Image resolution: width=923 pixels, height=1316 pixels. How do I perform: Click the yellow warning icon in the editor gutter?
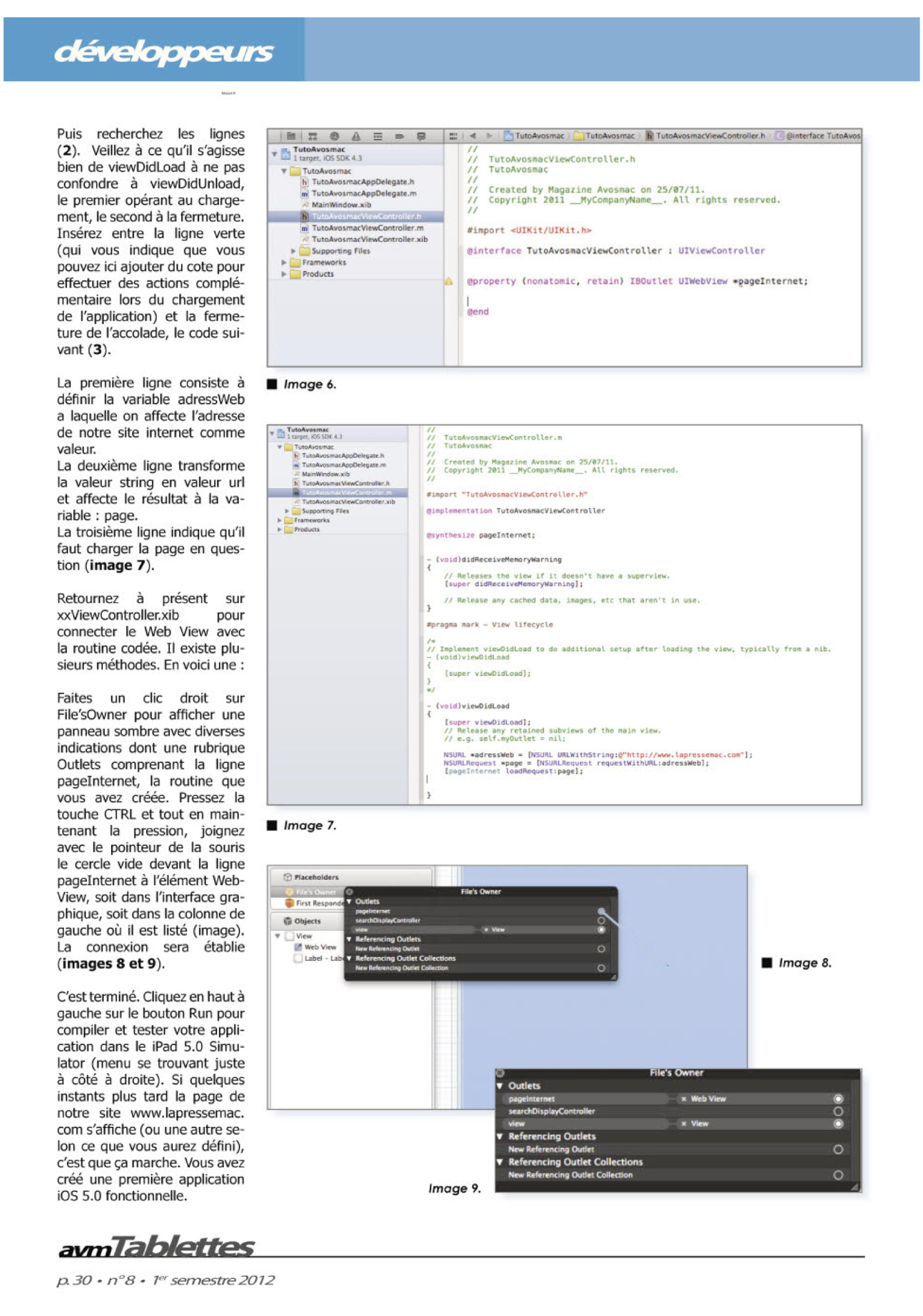coord(448,282)
